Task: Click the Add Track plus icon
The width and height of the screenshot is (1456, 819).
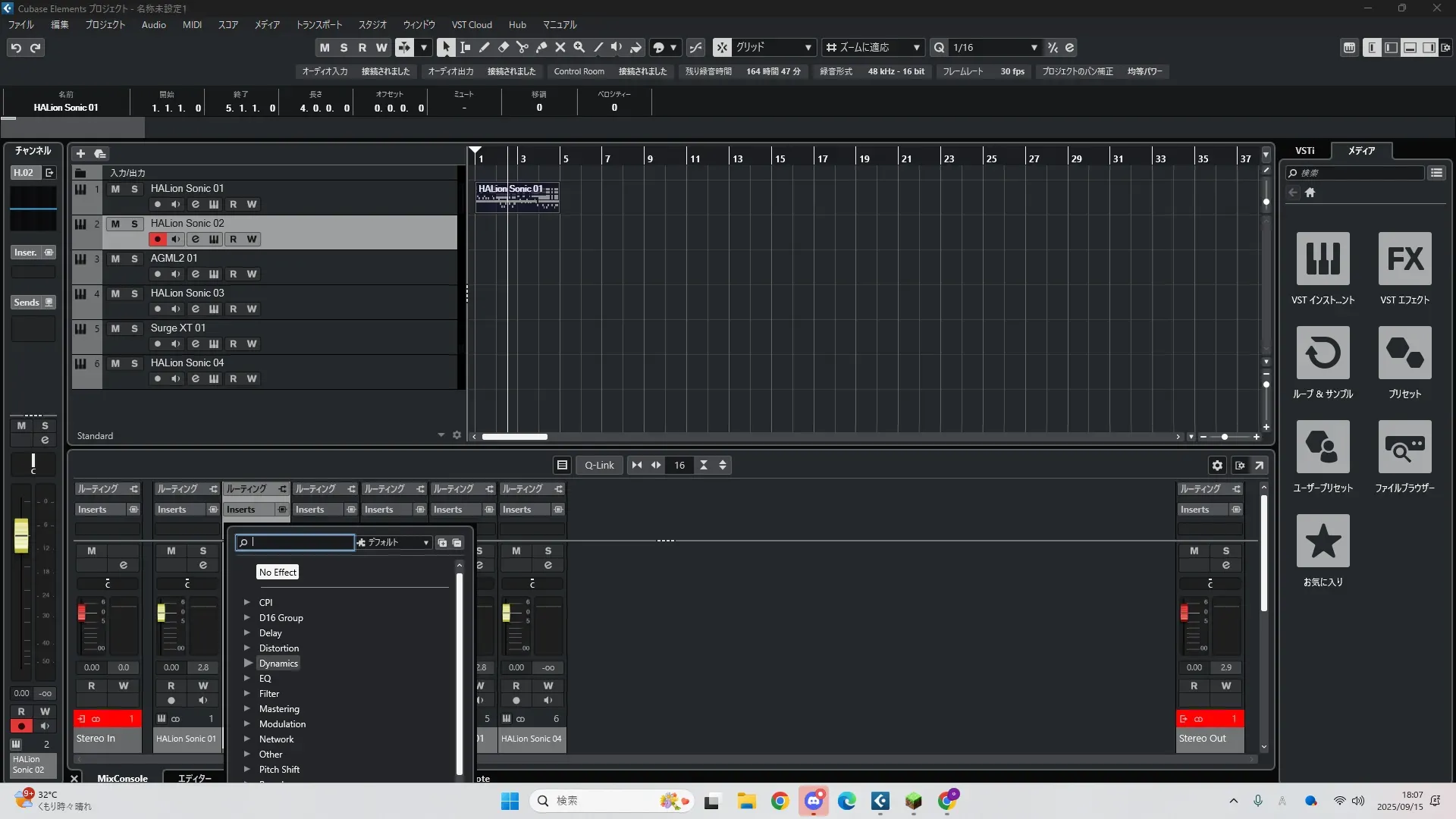Action: coord(80,153)
